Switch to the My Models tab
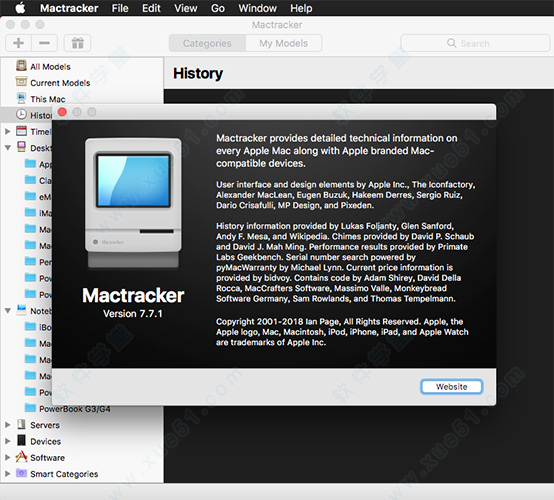The width and height of the screenshot is (554, 500). coord(284,43)
